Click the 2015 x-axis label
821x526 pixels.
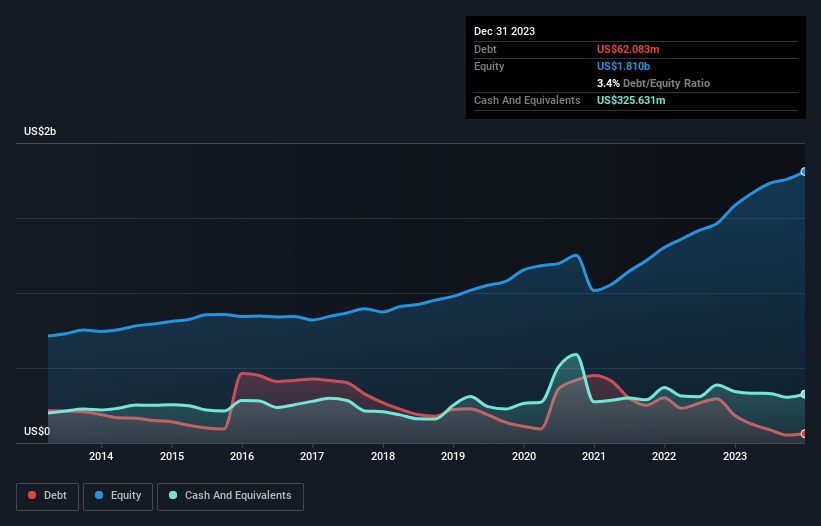(172, 456)
